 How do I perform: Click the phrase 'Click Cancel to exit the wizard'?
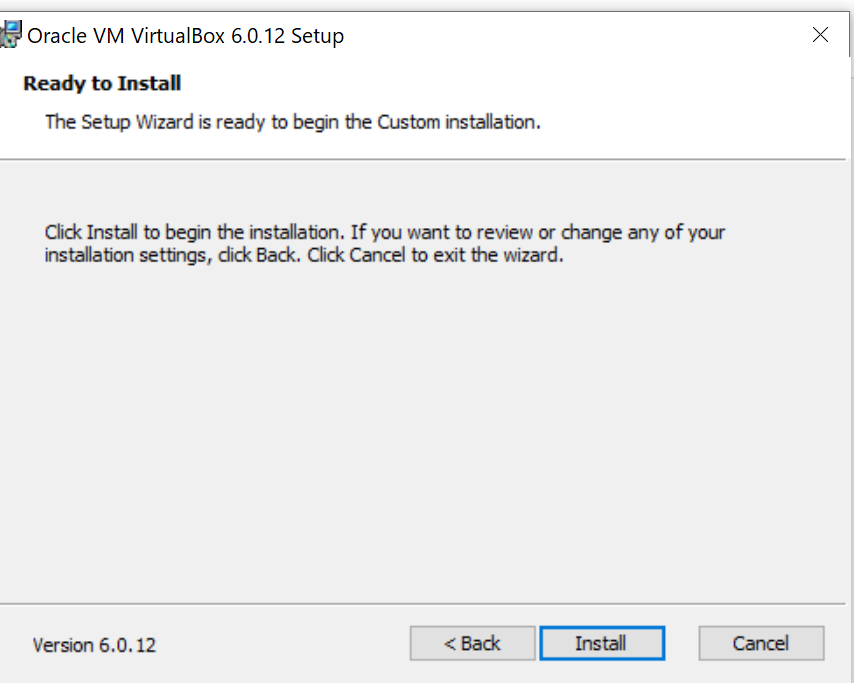(435, 255)
